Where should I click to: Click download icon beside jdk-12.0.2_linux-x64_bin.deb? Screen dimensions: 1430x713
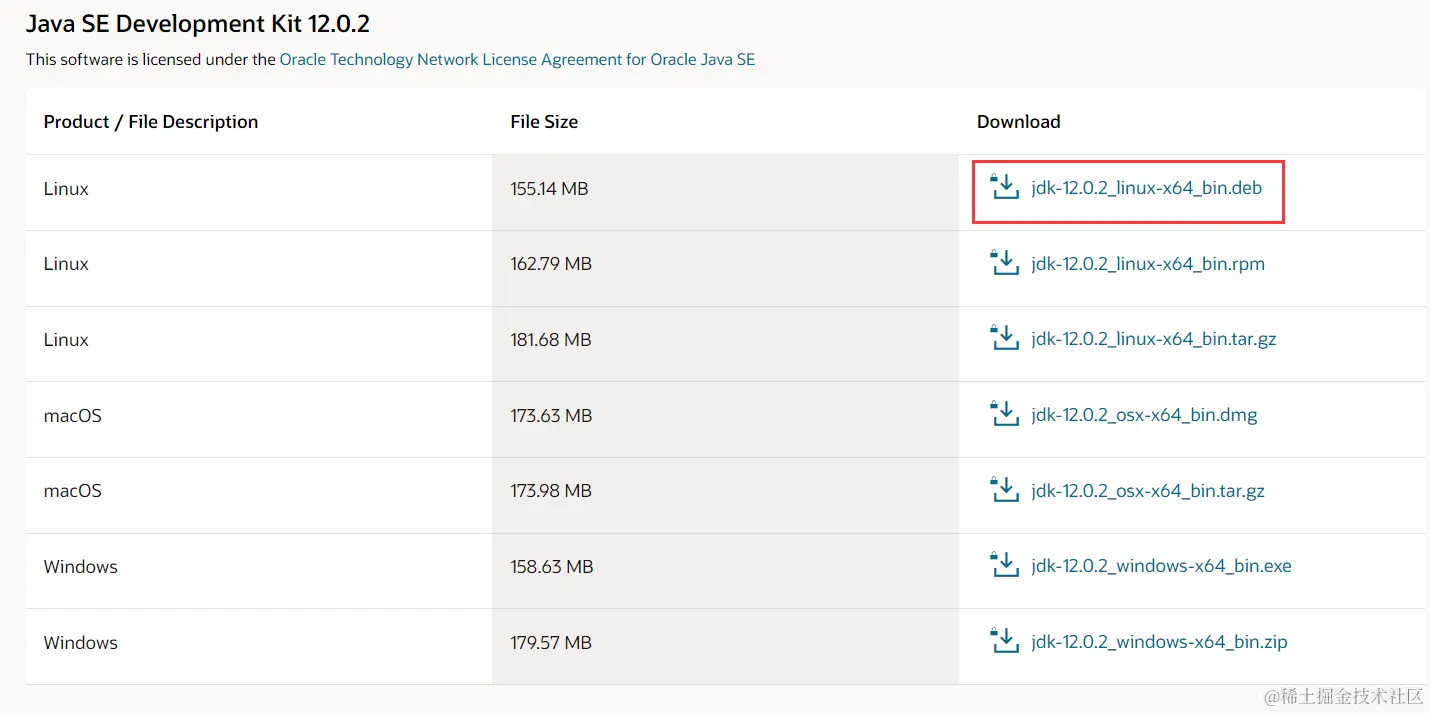[x=1004, y=186]
